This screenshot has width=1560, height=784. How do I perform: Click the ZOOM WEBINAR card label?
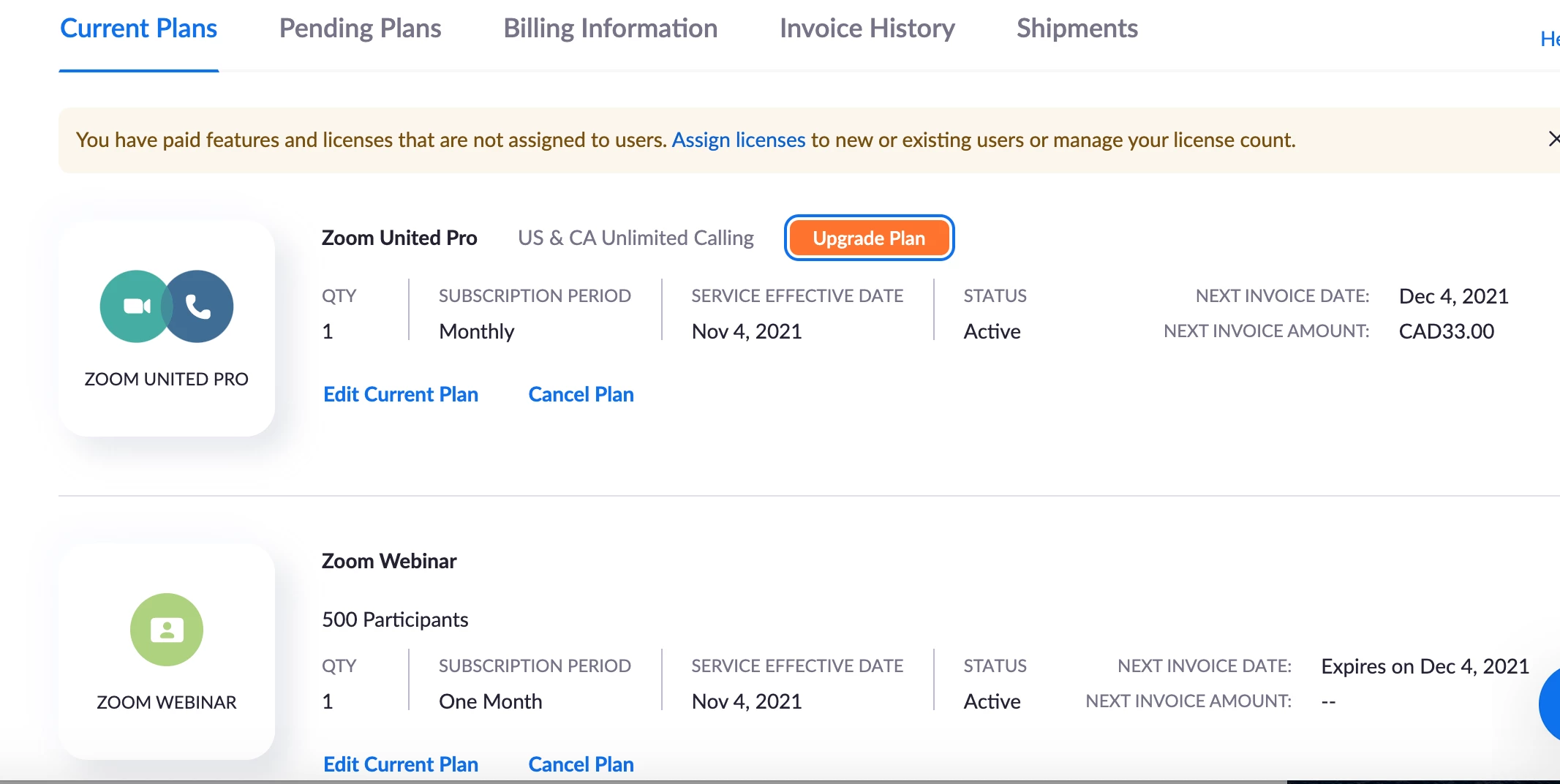coord(166,702)
